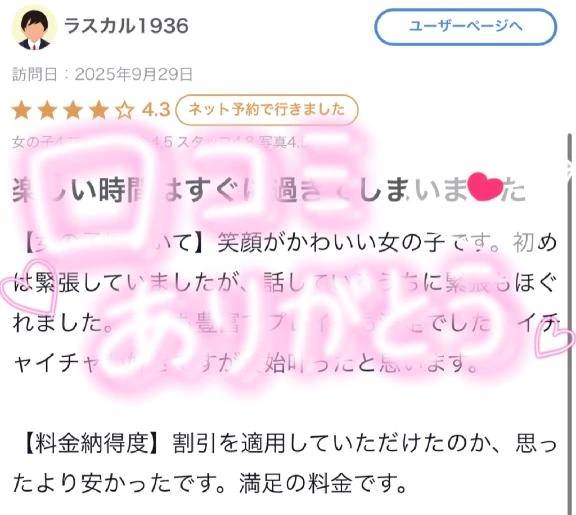The image size is (576, 515).
Task: Click the 訪問日 2025年9月29日 date text
Action: click(x=102, y=74)
